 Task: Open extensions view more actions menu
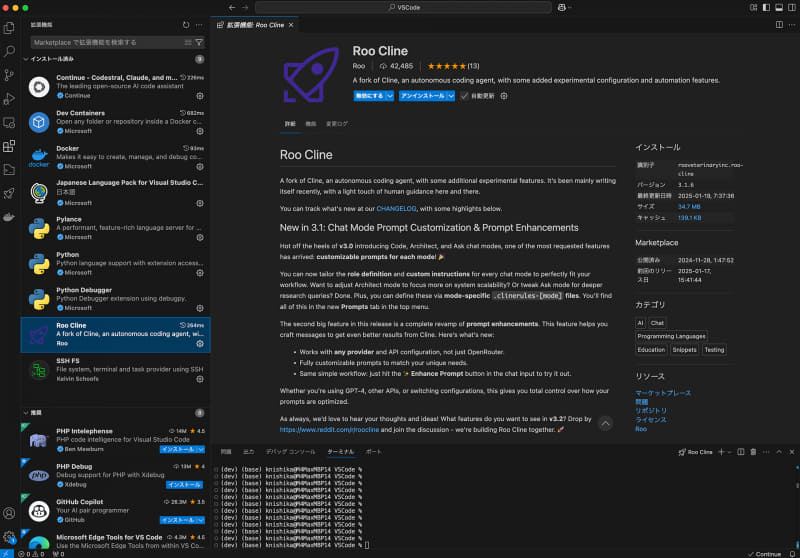point(199,25)
